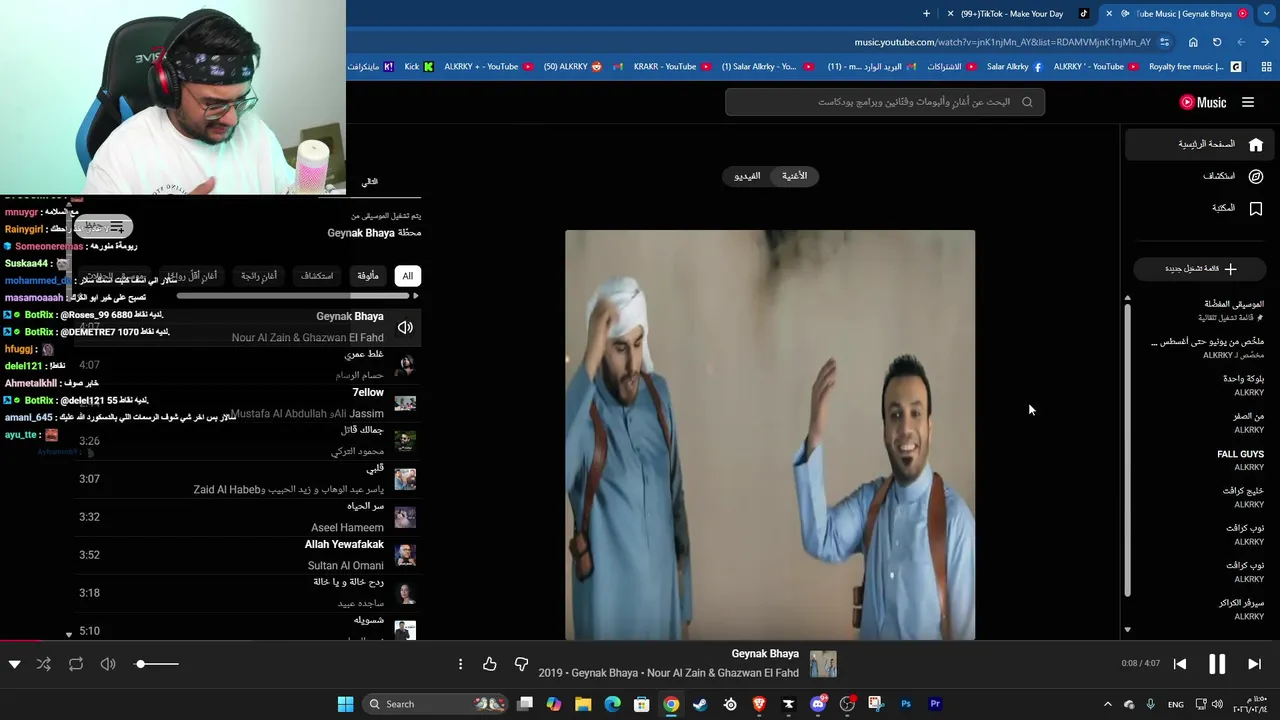Screen dimensions: 1280x720
Task: Open the site settings icon by the URL
Action: 1164,42
